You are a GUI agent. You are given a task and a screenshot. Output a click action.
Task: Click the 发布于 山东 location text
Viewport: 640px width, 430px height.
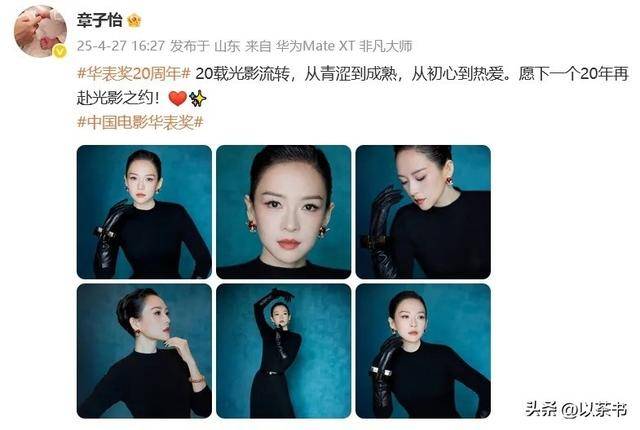coord(205,46)
